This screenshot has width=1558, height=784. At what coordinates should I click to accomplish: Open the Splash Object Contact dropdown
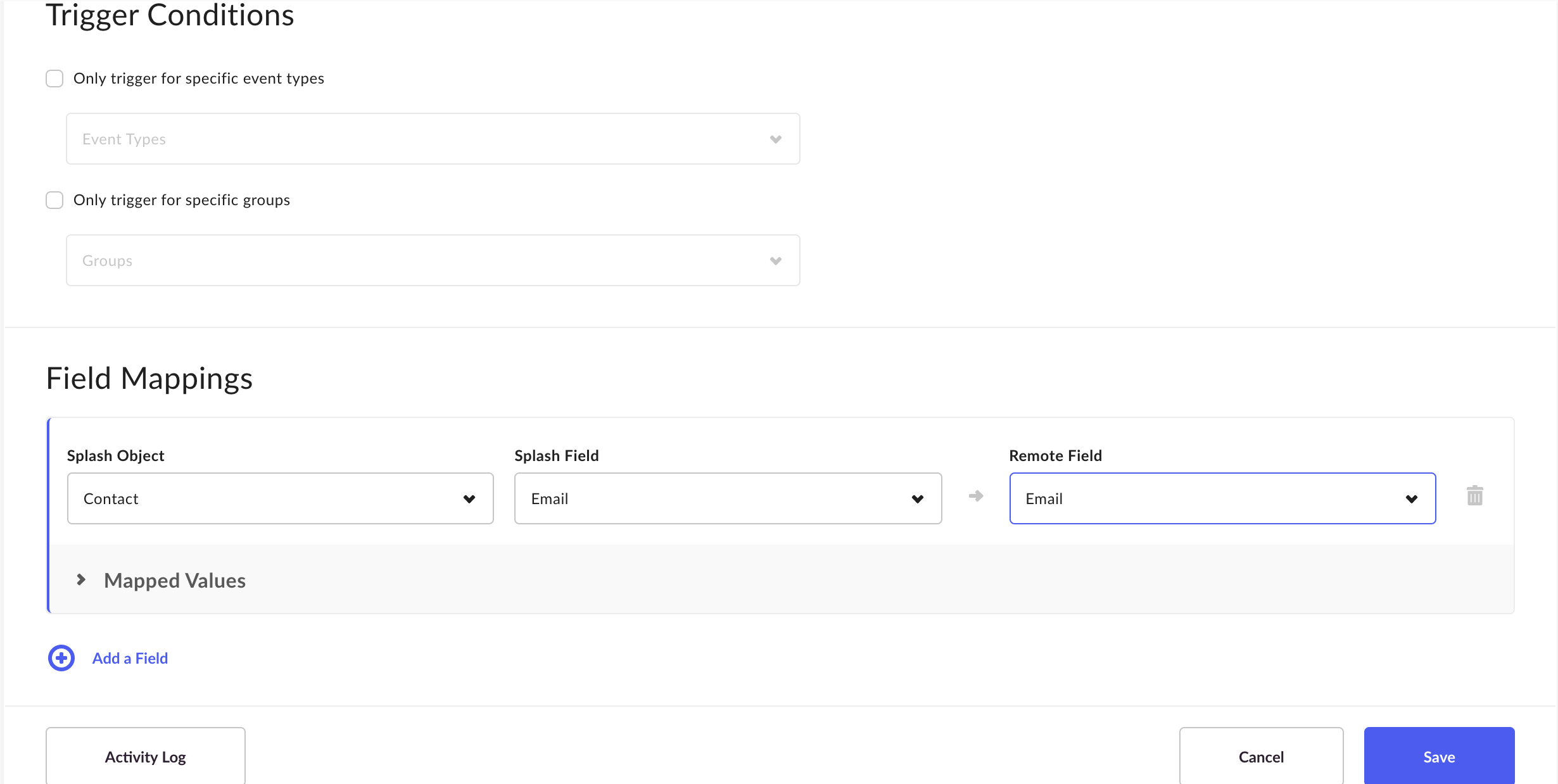pyautogui.click(x=281, y=498)
